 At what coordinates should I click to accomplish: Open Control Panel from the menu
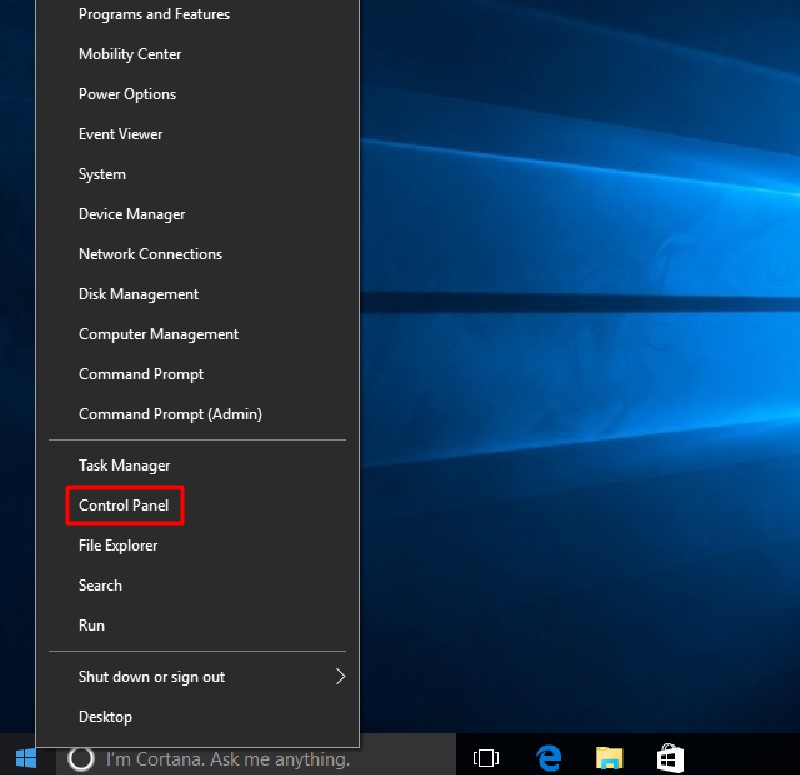[124, 506]
